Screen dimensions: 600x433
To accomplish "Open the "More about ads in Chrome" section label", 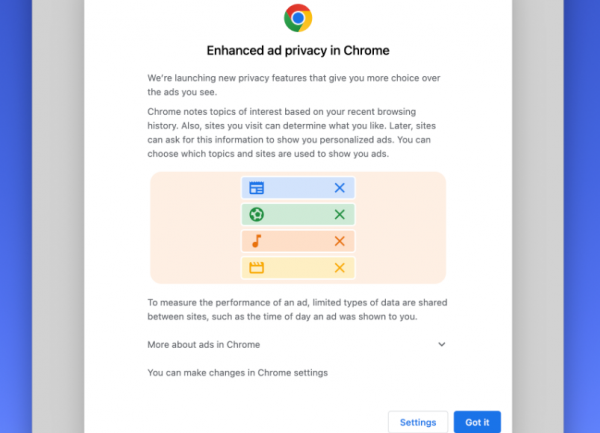I will click(x=203, y=344).
